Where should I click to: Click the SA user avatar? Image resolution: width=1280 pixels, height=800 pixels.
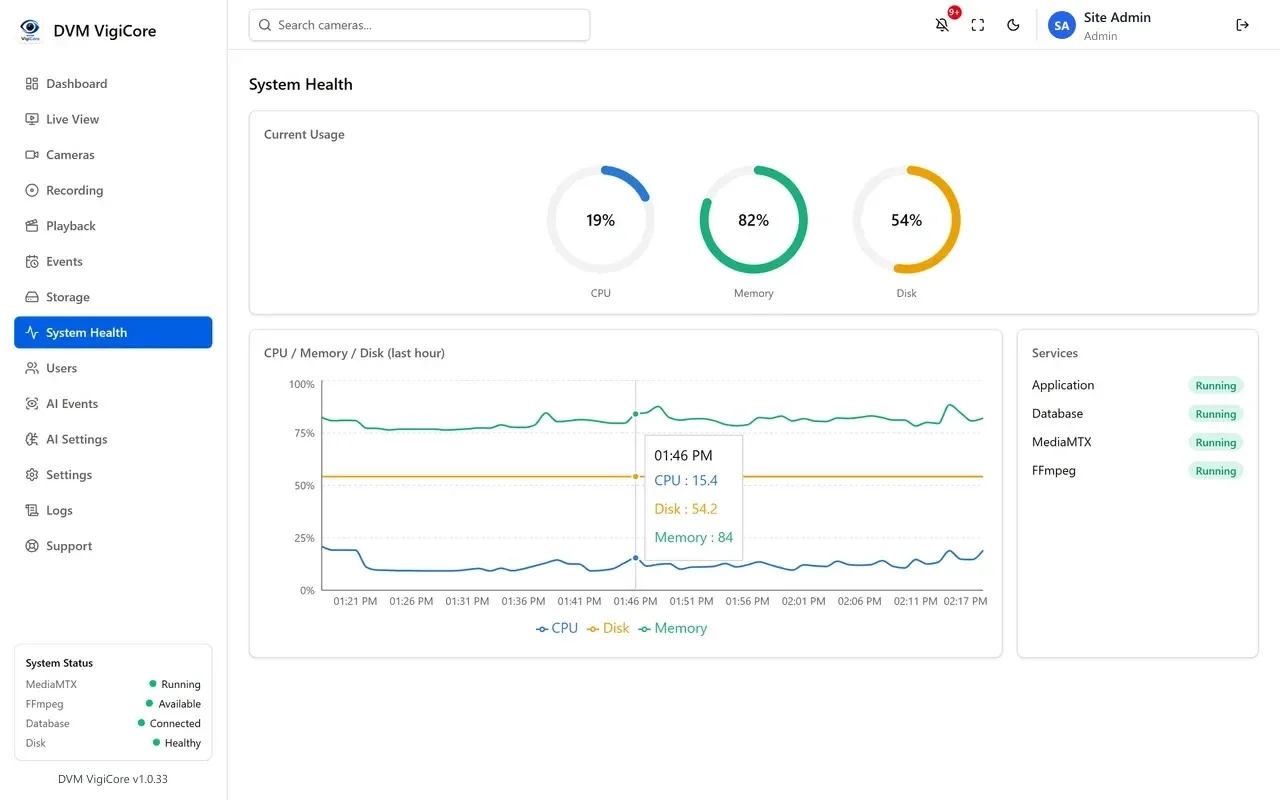pos(1062,25)
